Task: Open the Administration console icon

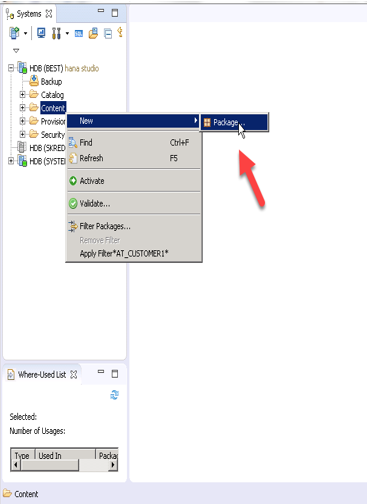Action: pyautogui.click(x=41, y=33)
